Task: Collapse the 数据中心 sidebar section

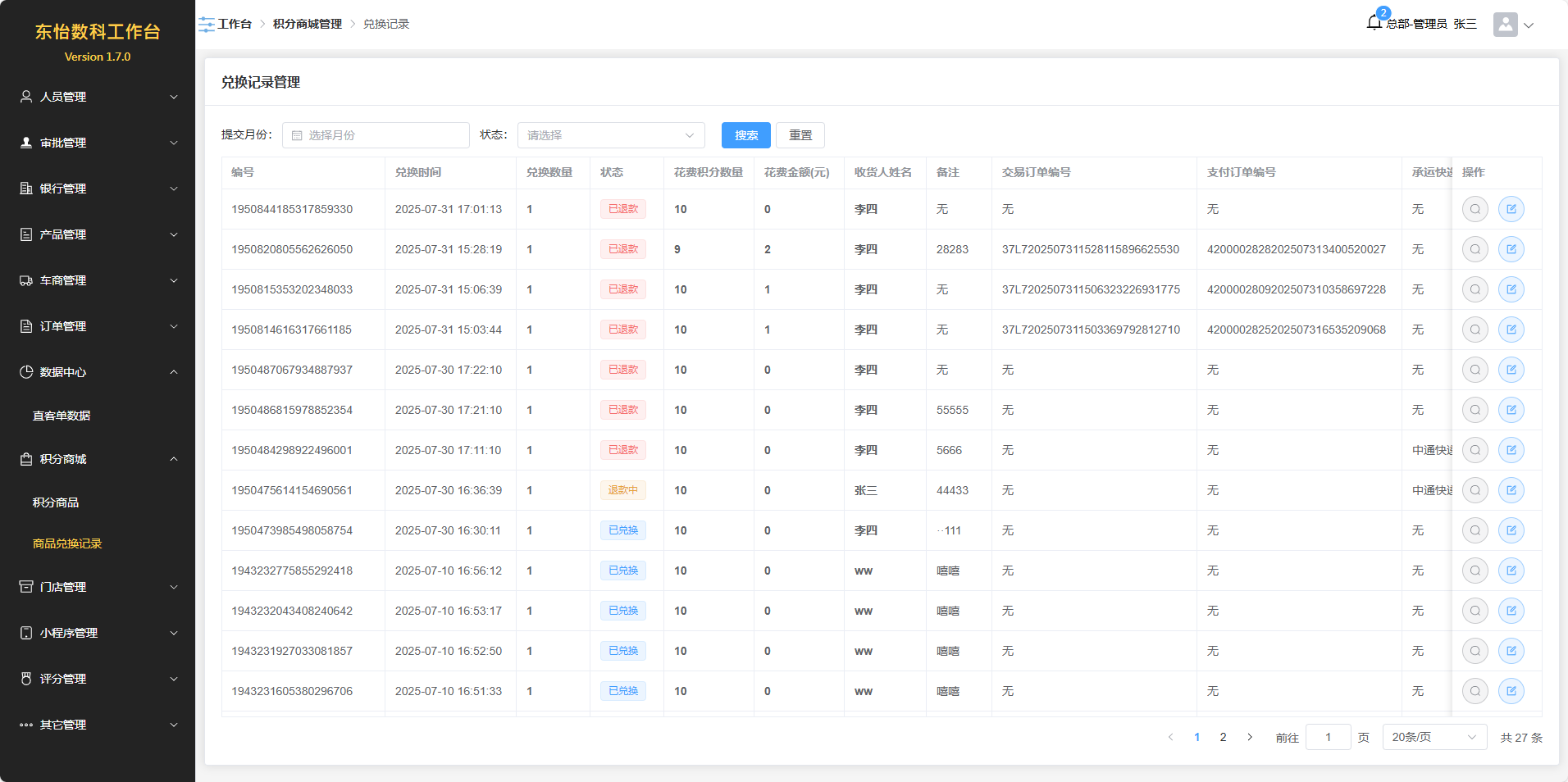Action: coord(98,372)
